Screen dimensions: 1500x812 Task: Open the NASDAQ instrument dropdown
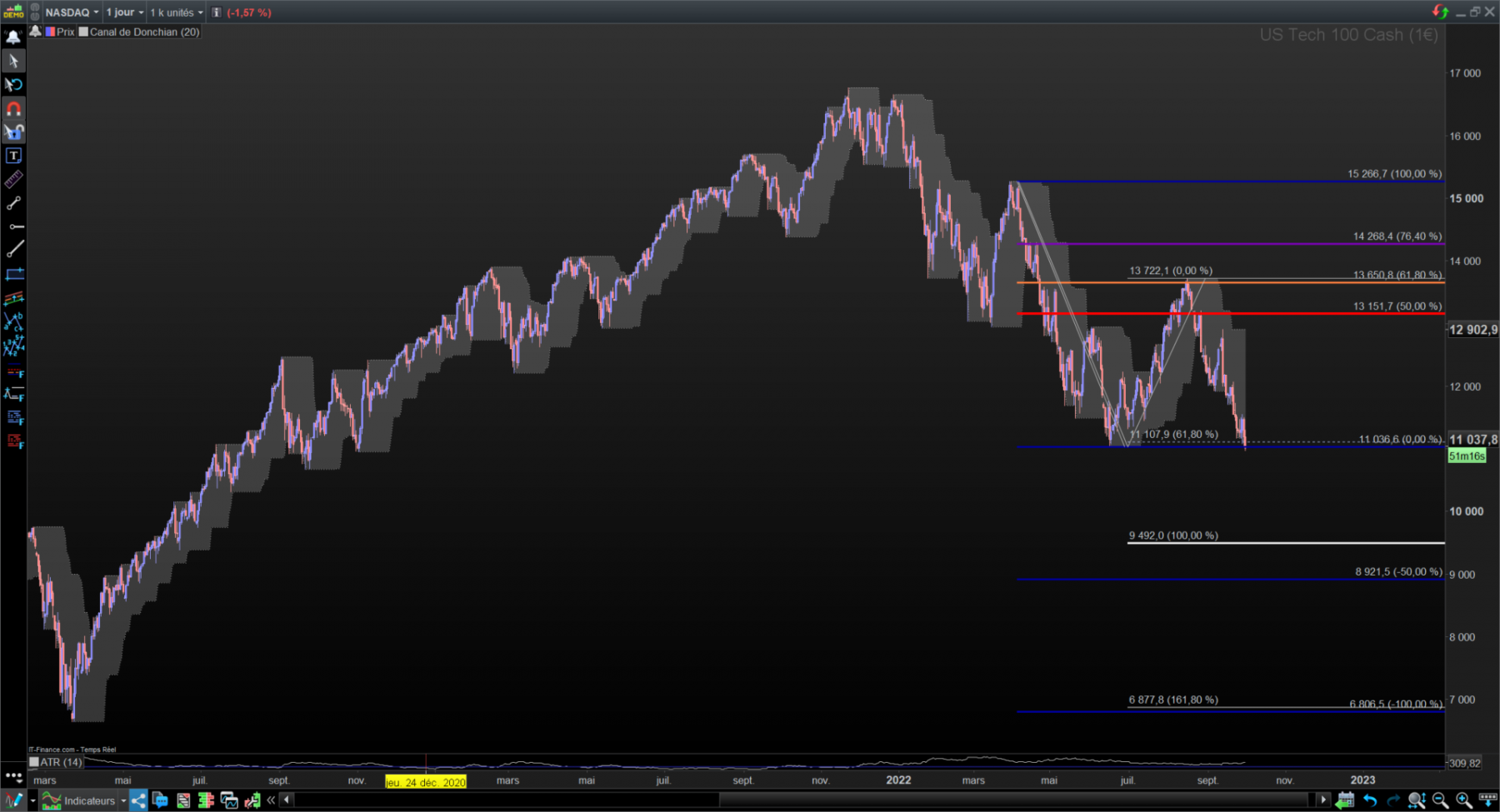71,12
